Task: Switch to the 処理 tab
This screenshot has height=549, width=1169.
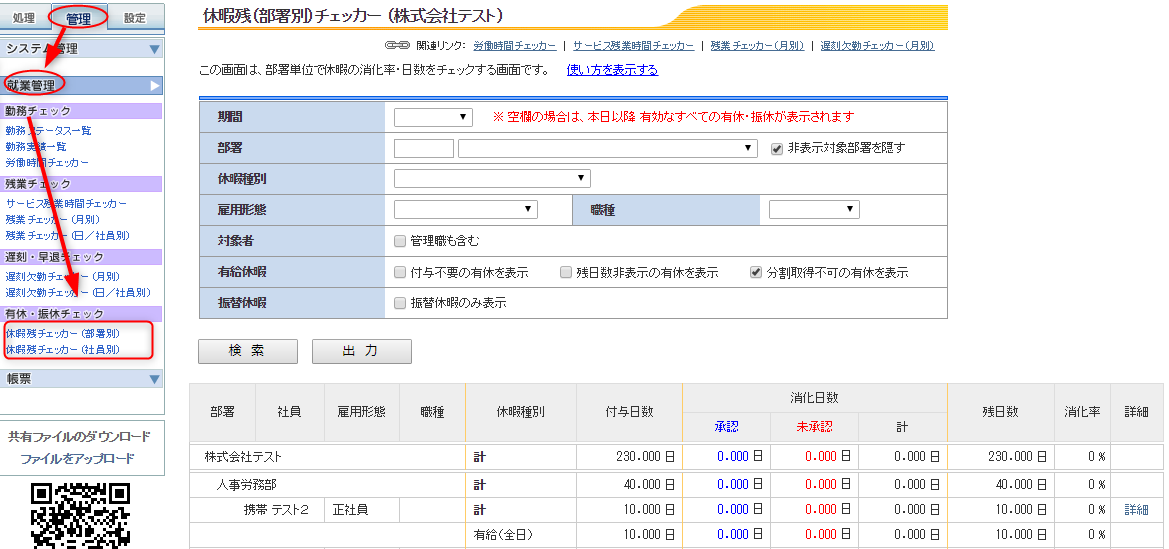Action: 24,18
